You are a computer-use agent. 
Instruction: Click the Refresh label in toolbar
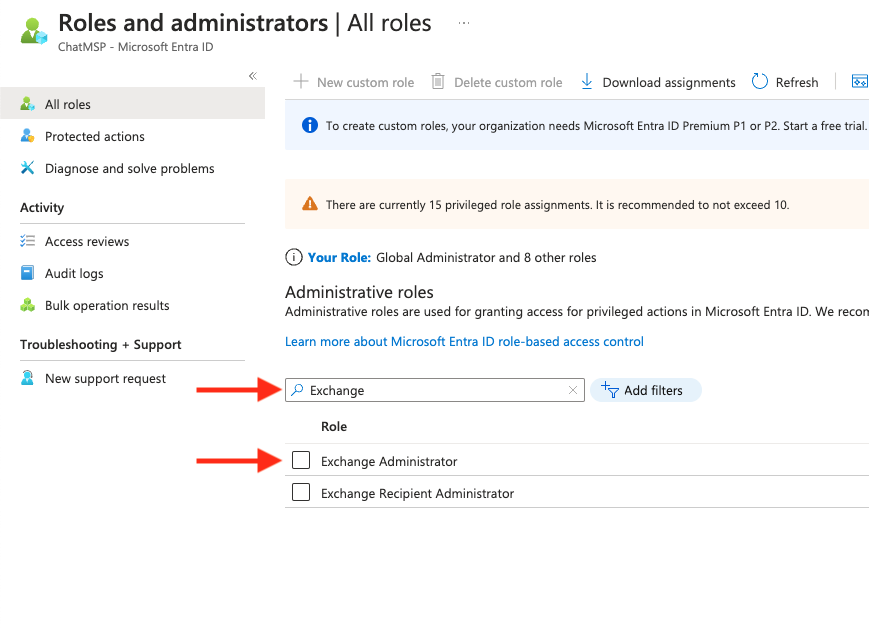click(796, 83)
